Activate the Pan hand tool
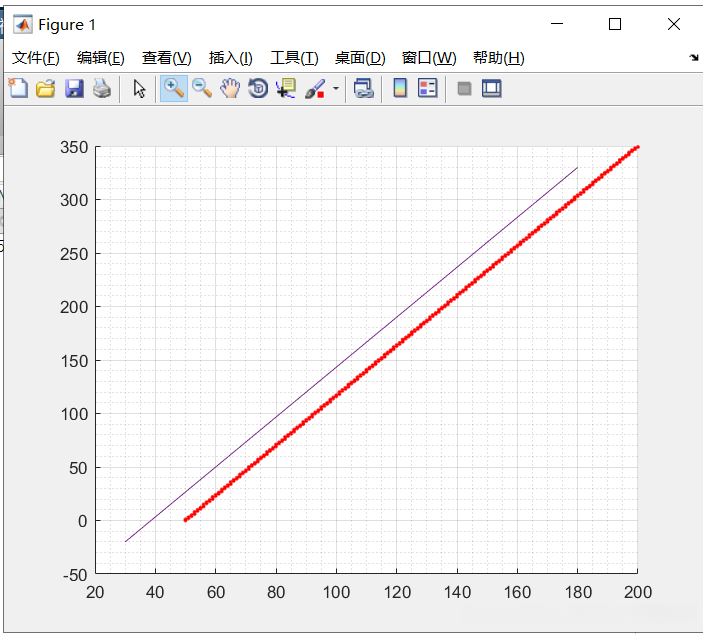Image resolution: width=703 pixels, height=634 pixels. [x=230, y=88]
